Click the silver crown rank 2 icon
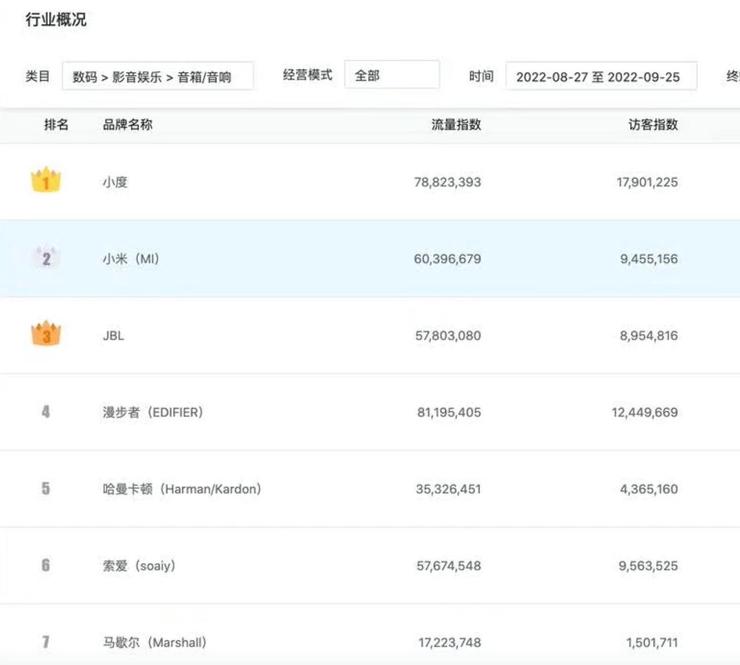This screenshot has height=665, width=740. pyautogui.click(x=46, y=258)
